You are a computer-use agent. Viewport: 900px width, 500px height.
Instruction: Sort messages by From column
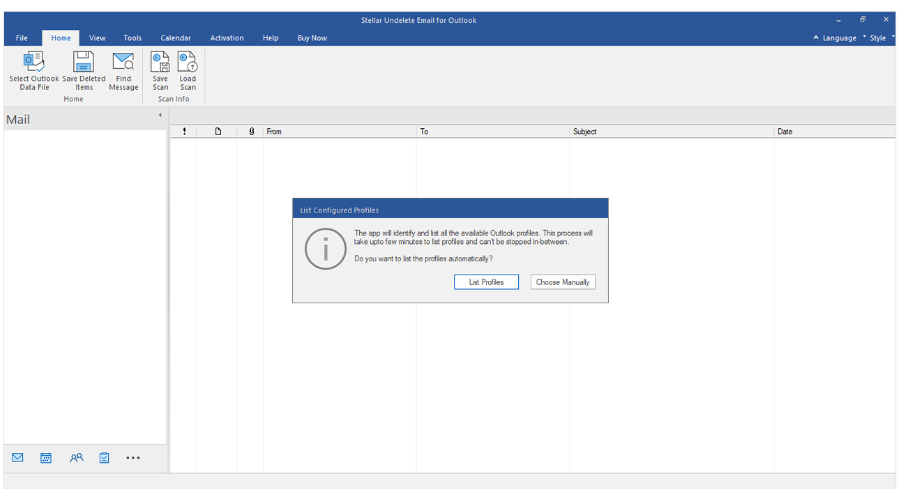tap(340, 131)
